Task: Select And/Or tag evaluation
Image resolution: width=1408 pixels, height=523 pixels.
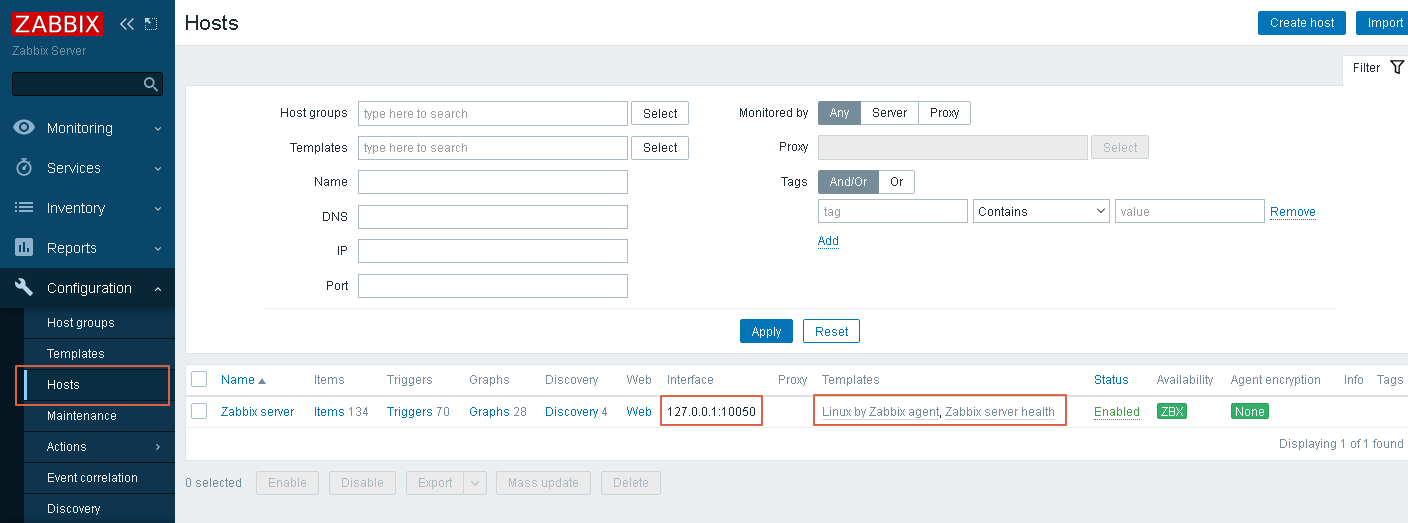Action: [848, 182]
